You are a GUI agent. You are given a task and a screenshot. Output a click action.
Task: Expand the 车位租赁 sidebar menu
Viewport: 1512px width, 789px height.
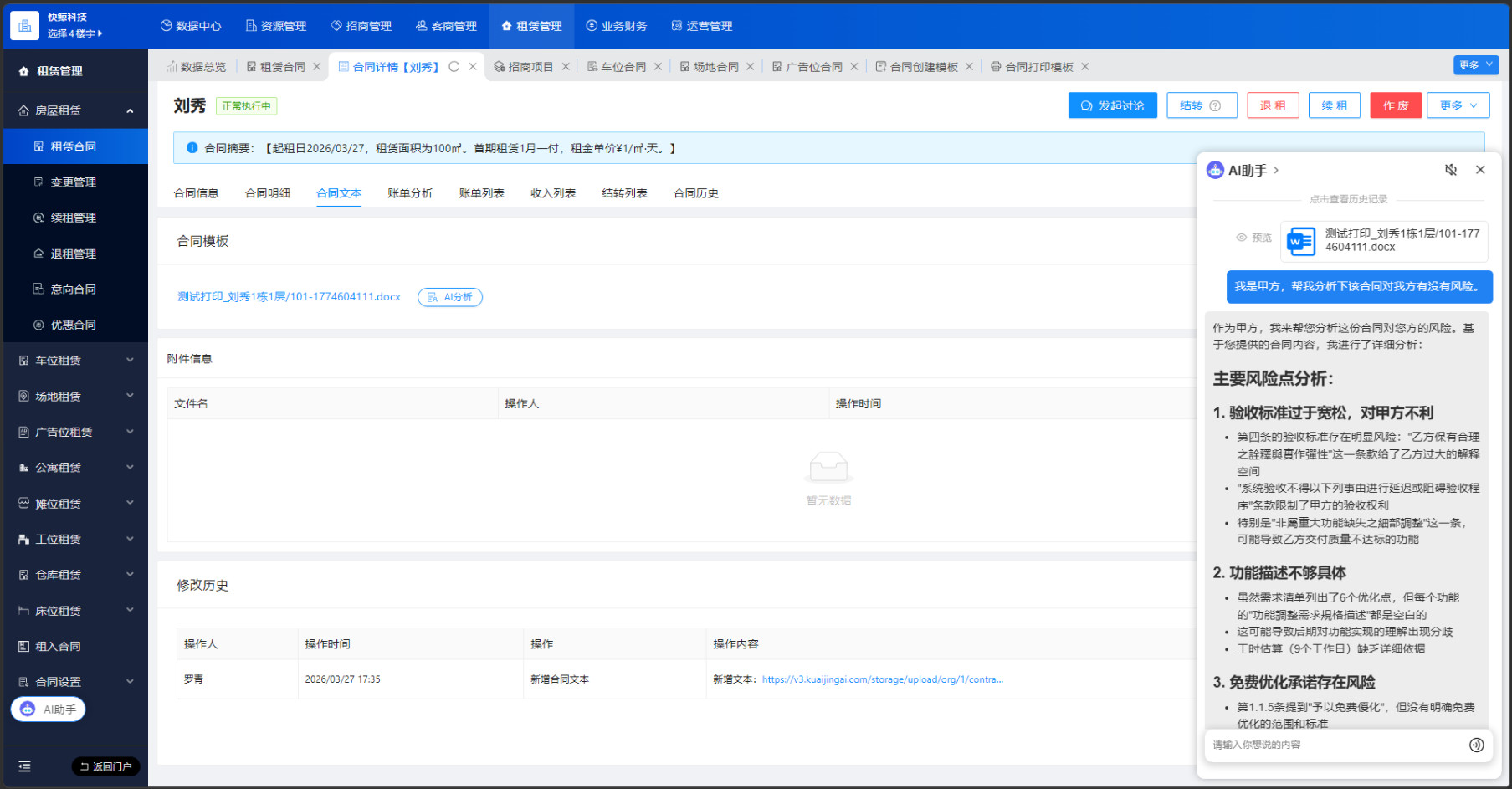[130, 361]
